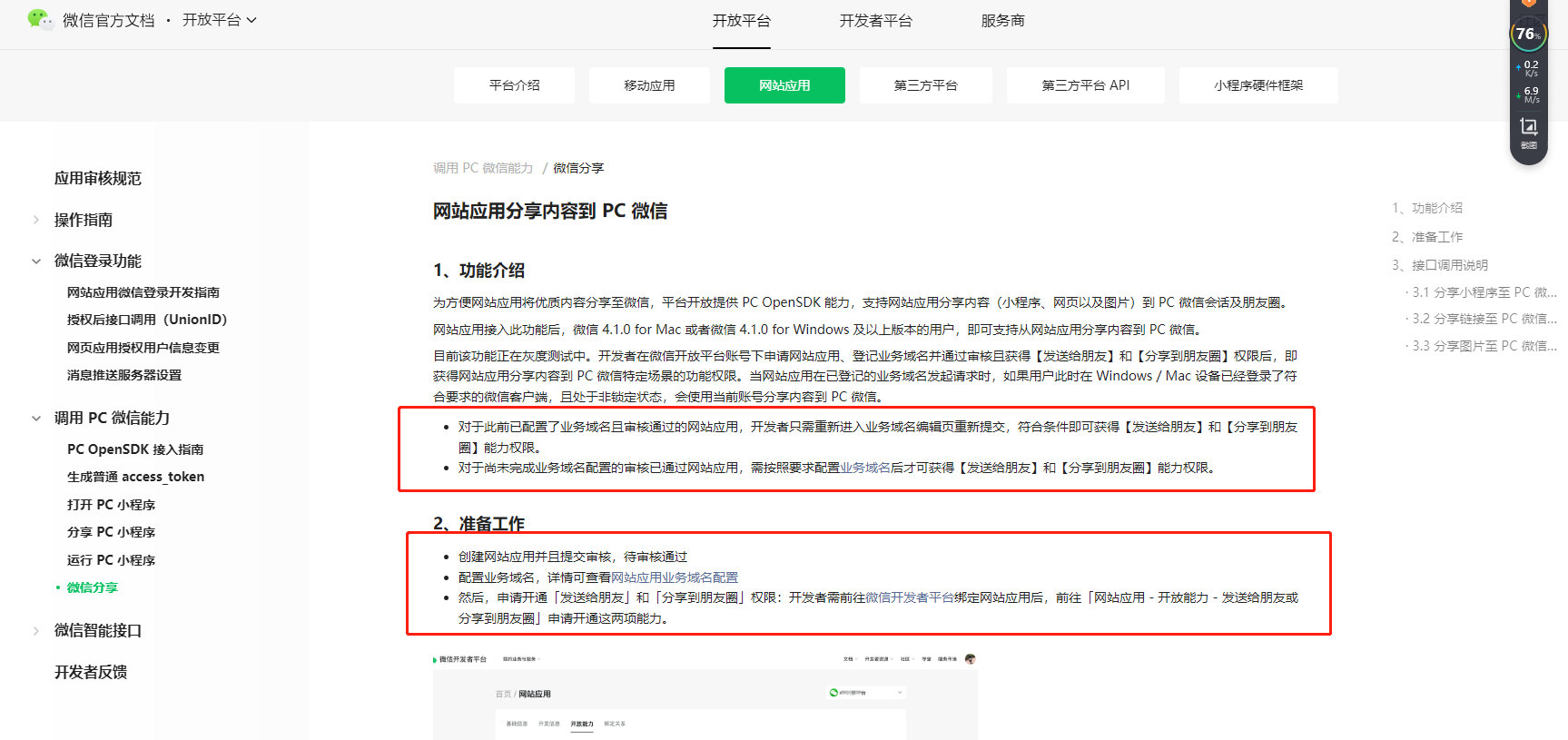This screenshot has width=1568, height=740.
Task: Open PC OpenSDK 接入指南
Action: [x=135, y=449]
